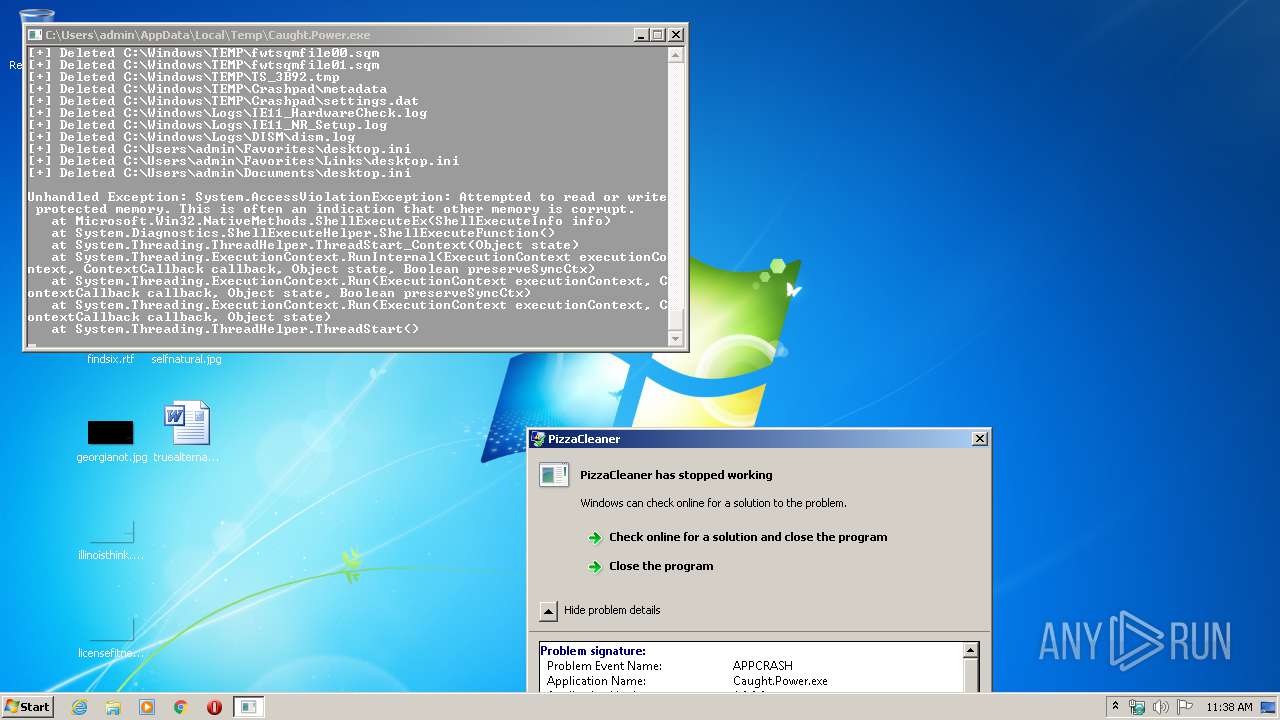This screenshot has height=720, width=1280.
Task: Open Windows Explorer from the taskbar
Action: pyautogui.click(x=113, y=707)
